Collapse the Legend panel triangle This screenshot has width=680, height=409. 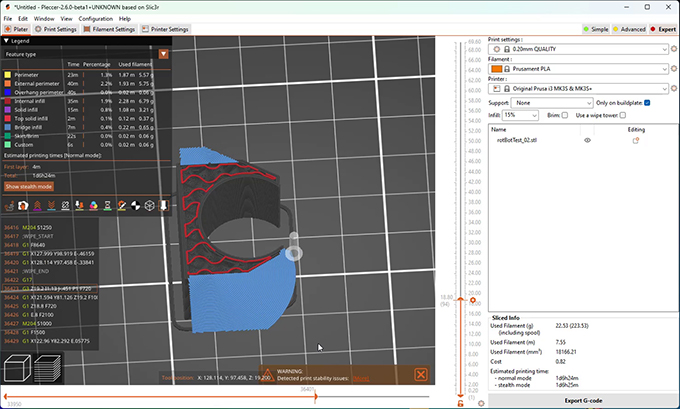click(6, 41)
